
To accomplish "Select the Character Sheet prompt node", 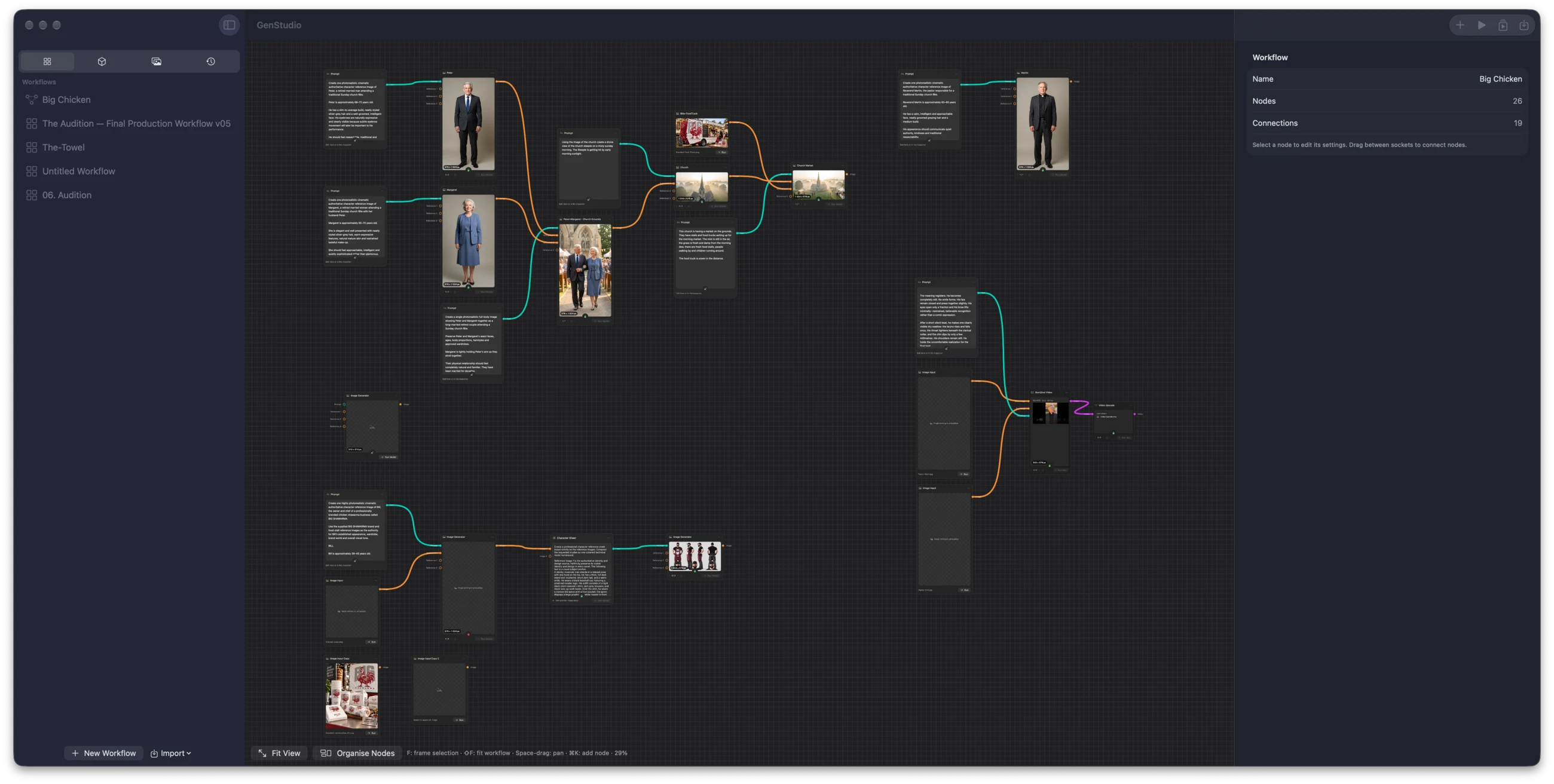I will click(582, 569).
